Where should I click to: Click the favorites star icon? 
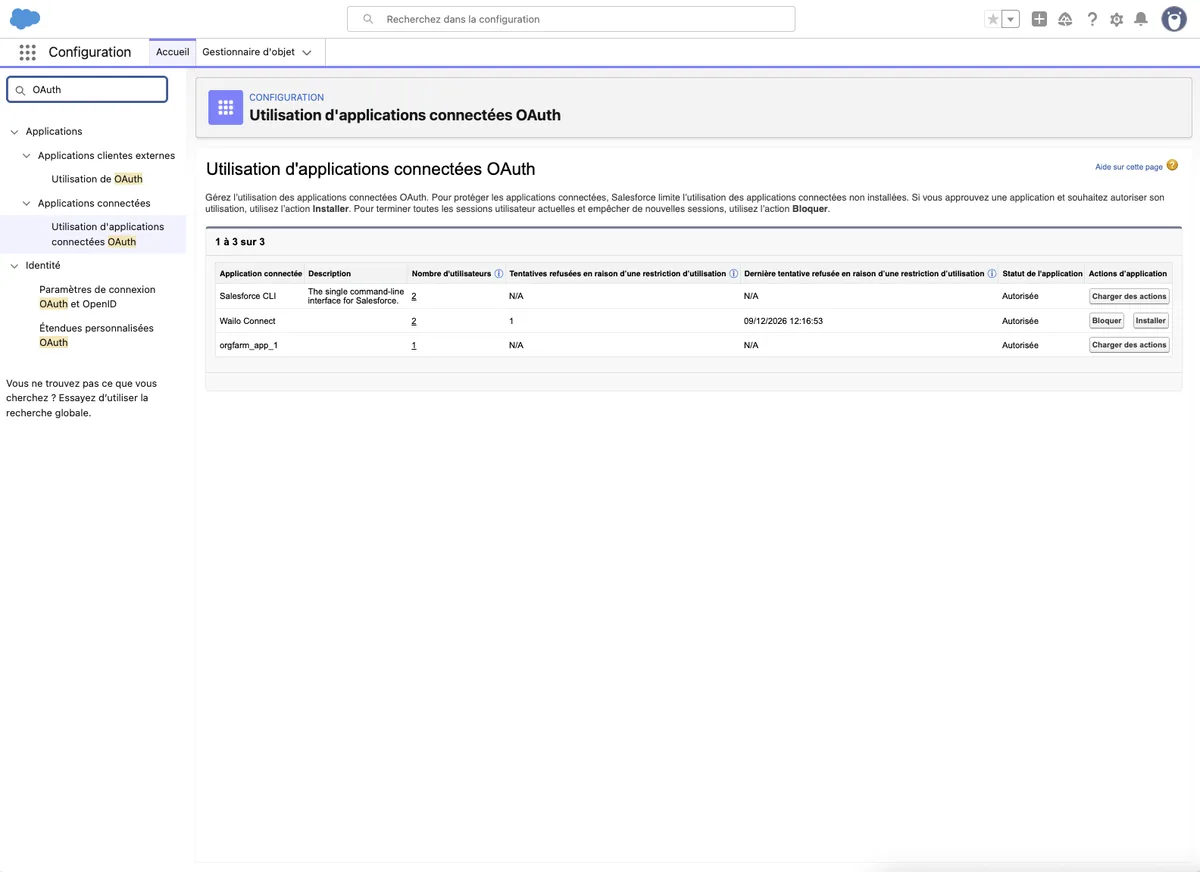pos(993,19)
